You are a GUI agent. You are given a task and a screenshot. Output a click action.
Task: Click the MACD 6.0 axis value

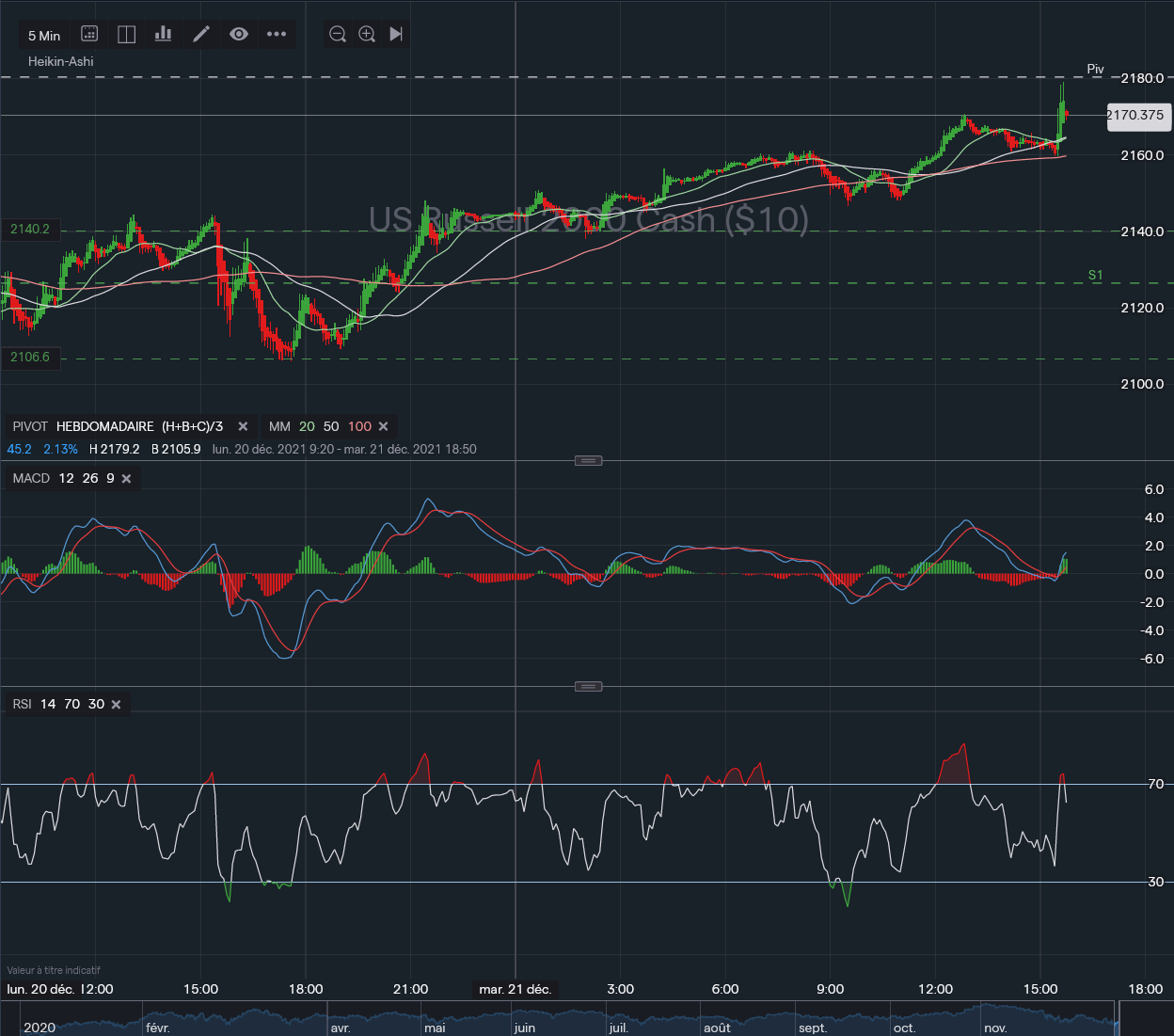point(1153,489)
